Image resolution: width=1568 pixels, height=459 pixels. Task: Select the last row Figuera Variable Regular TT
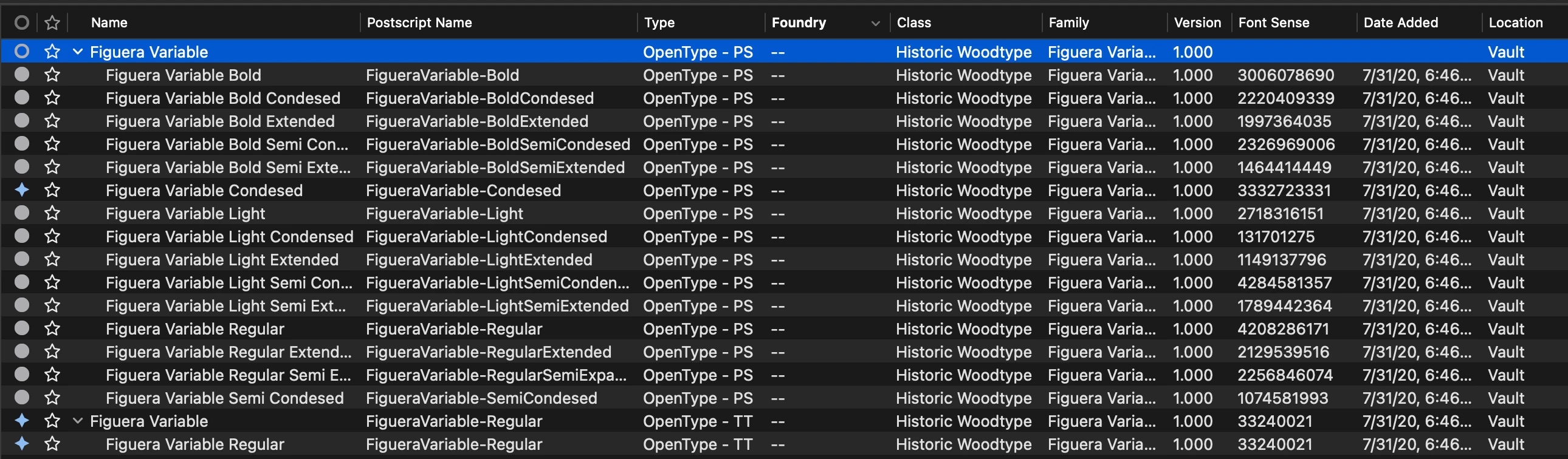pos(784,444)
